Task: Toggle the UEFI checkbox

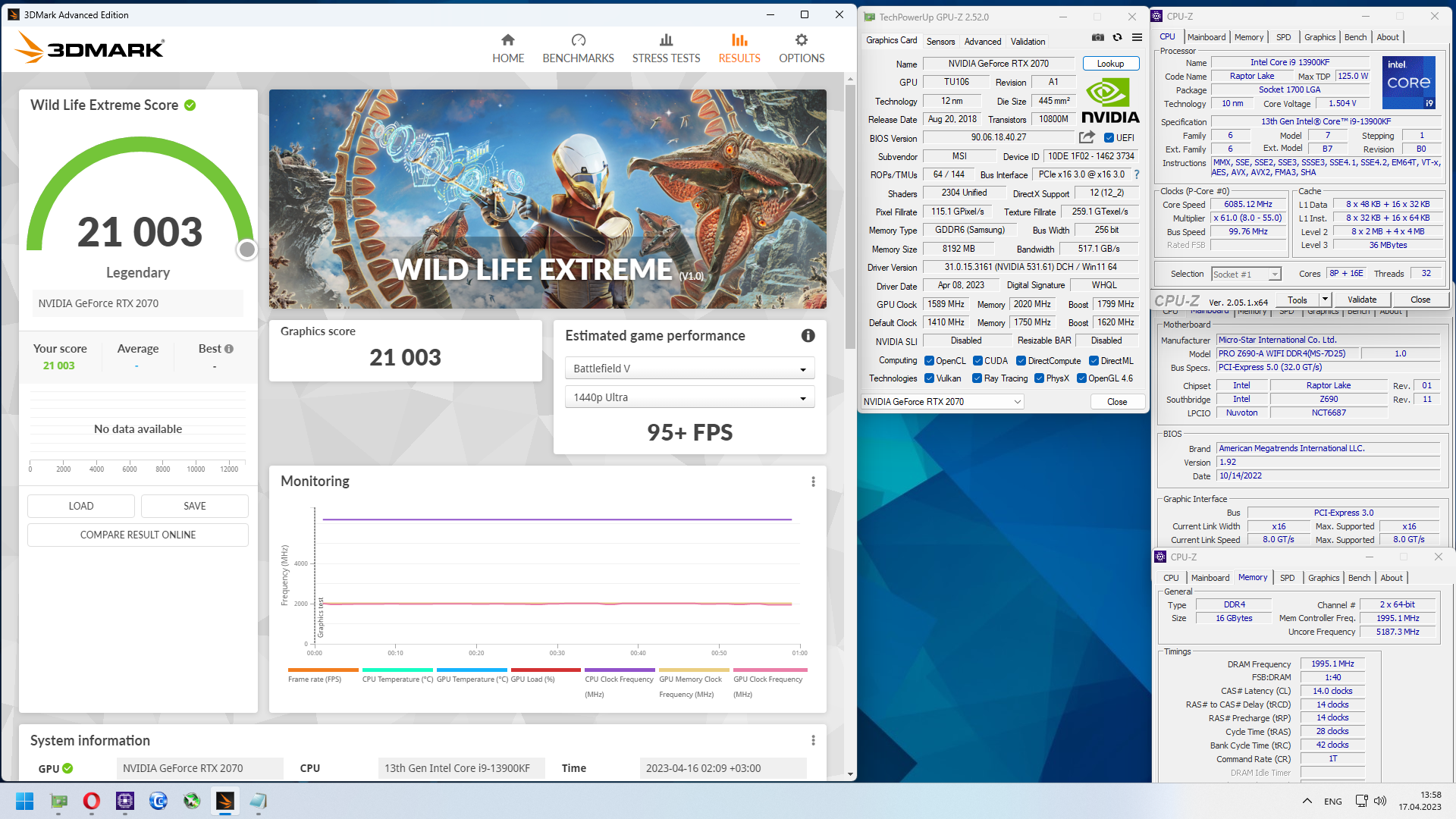Action: click(1109, 138)
